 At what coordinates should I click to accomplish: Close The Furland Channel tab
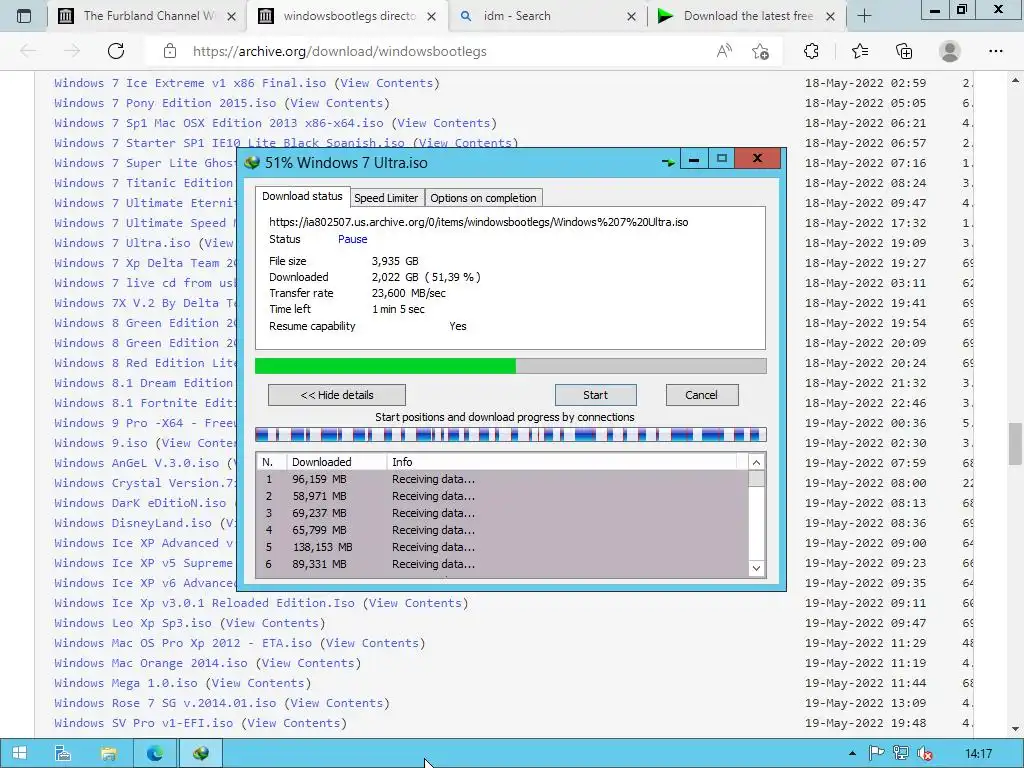pos(231,16)
